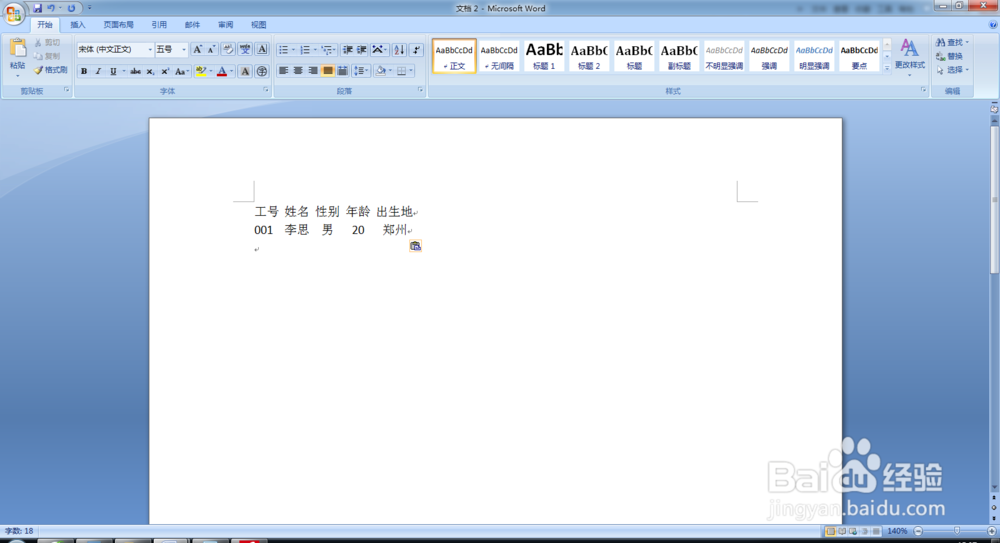The width and height of the screenshot is (1000, 543).
Task: Apply superscript formatting (x²)
Action: pyautogui.click(x=165, y=71)
